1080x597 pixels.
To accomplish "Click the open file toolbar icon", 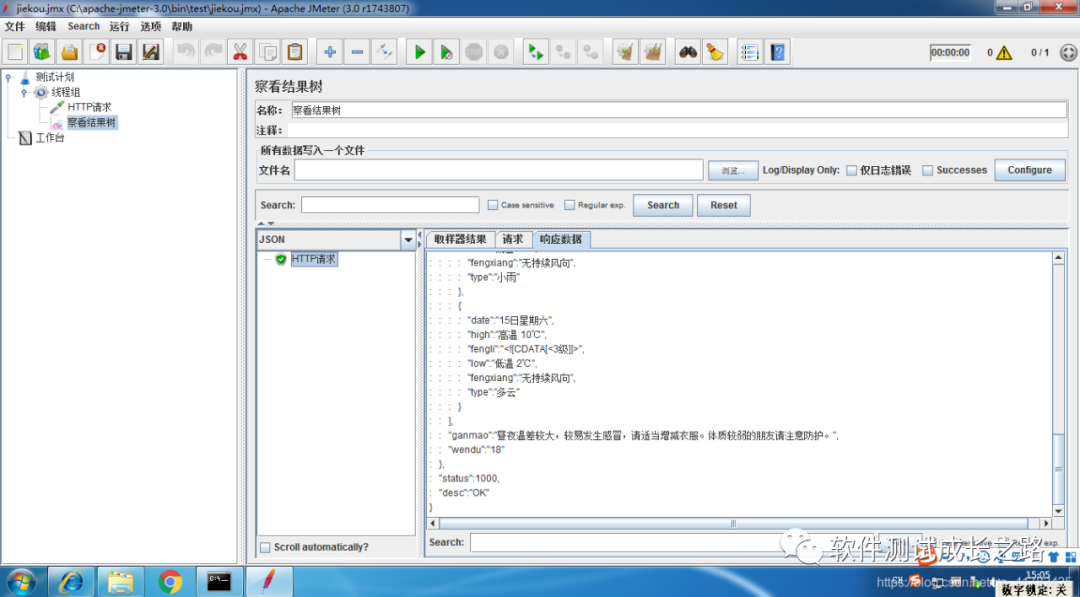I will click(70, 52).
